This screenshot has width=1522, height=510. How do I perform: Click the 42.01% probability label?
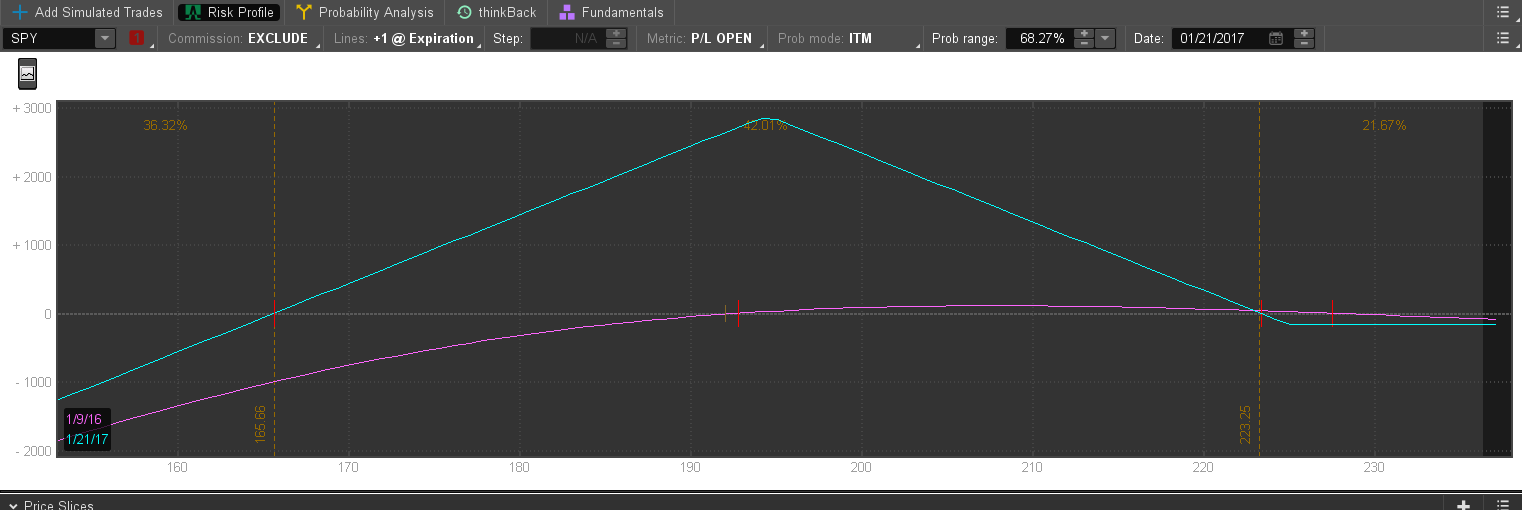[x=765, y=126]
